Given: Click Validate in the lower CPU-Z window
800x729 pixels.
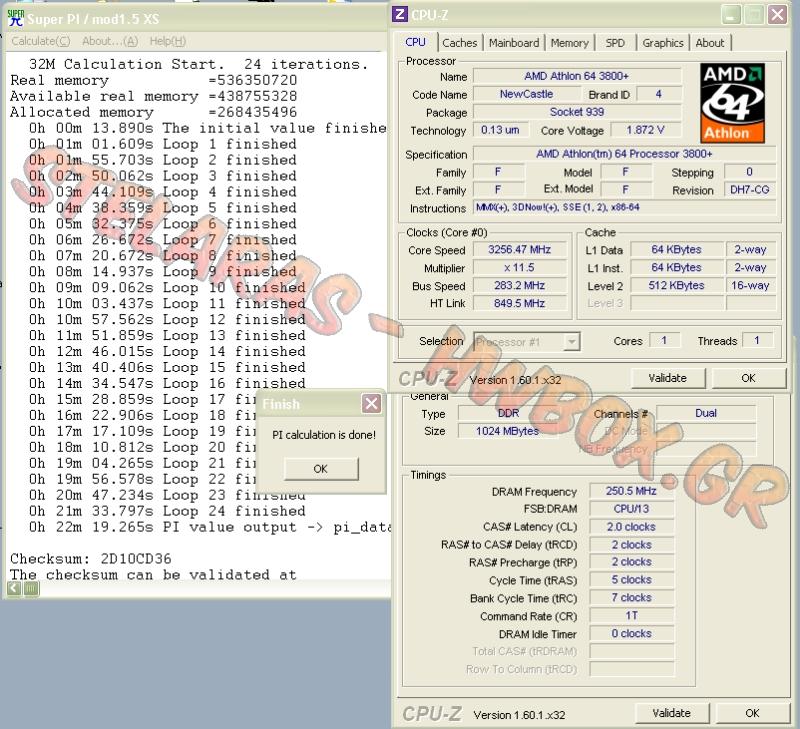Looking at the screenshot, I should point(671,713).
